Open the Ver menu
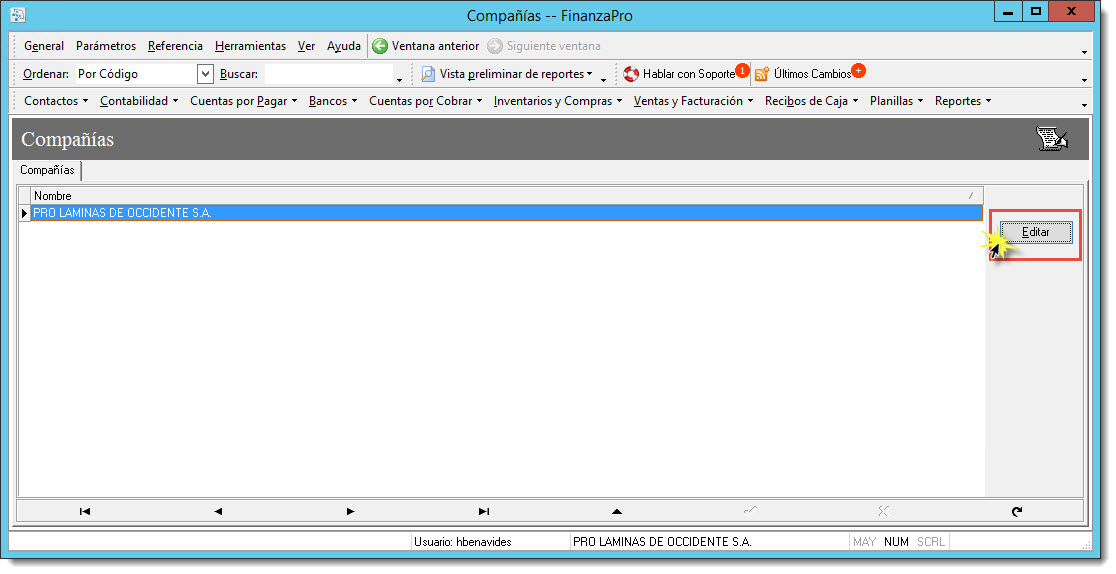Image resolution: width=1116 pixels, height=574 pixels. 306,46
